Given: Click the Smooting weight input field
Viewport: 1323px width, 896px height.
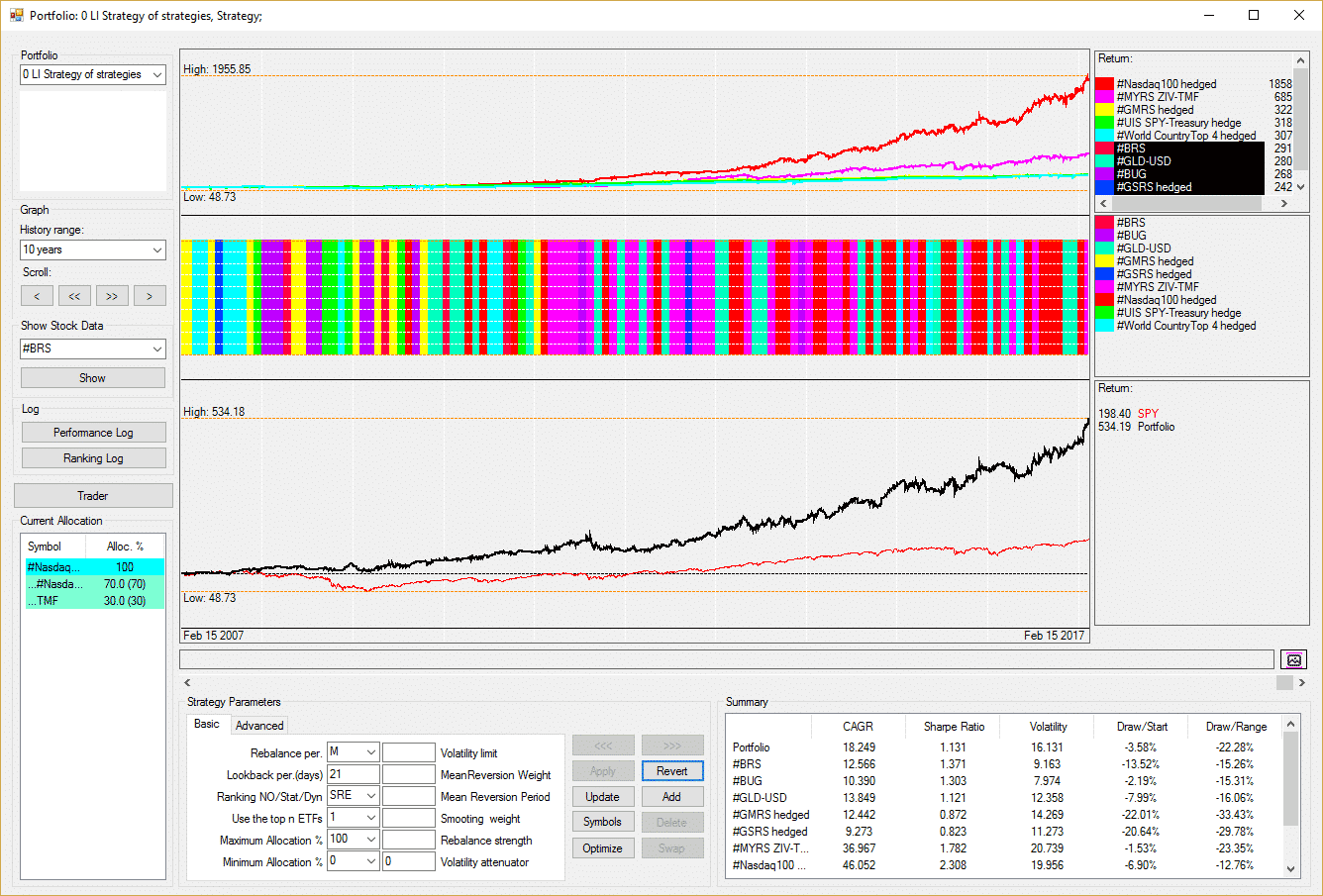Looking at the screenshot, I should click(x=409, y=818).
